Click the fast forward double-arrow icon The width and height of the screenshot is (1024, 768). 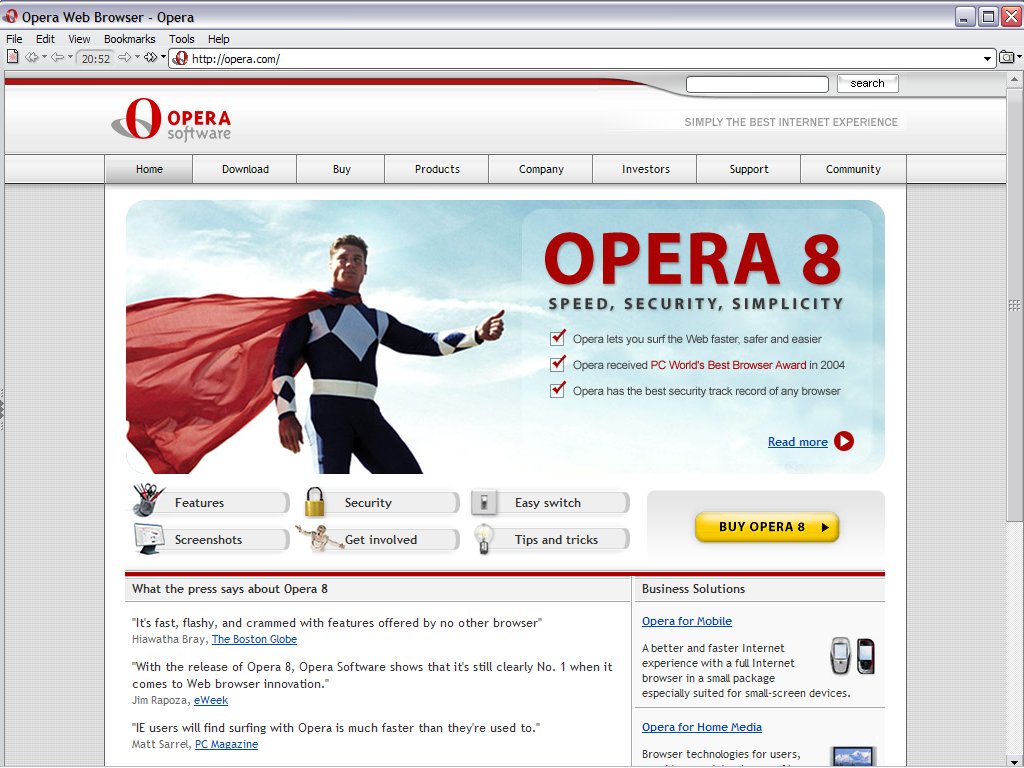click(x=150, y=57)
